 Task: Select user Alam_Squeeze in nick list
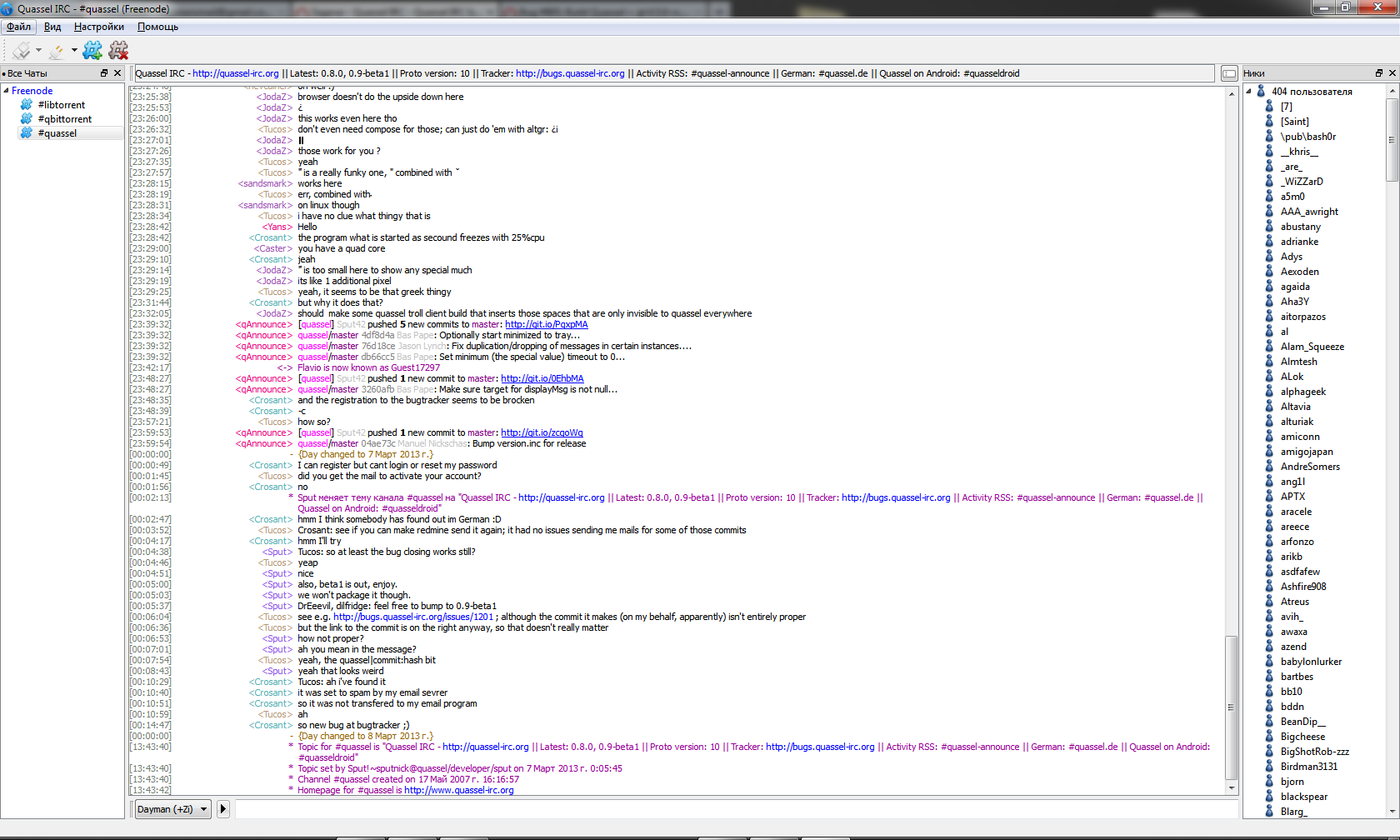[x=1312, y=347]
